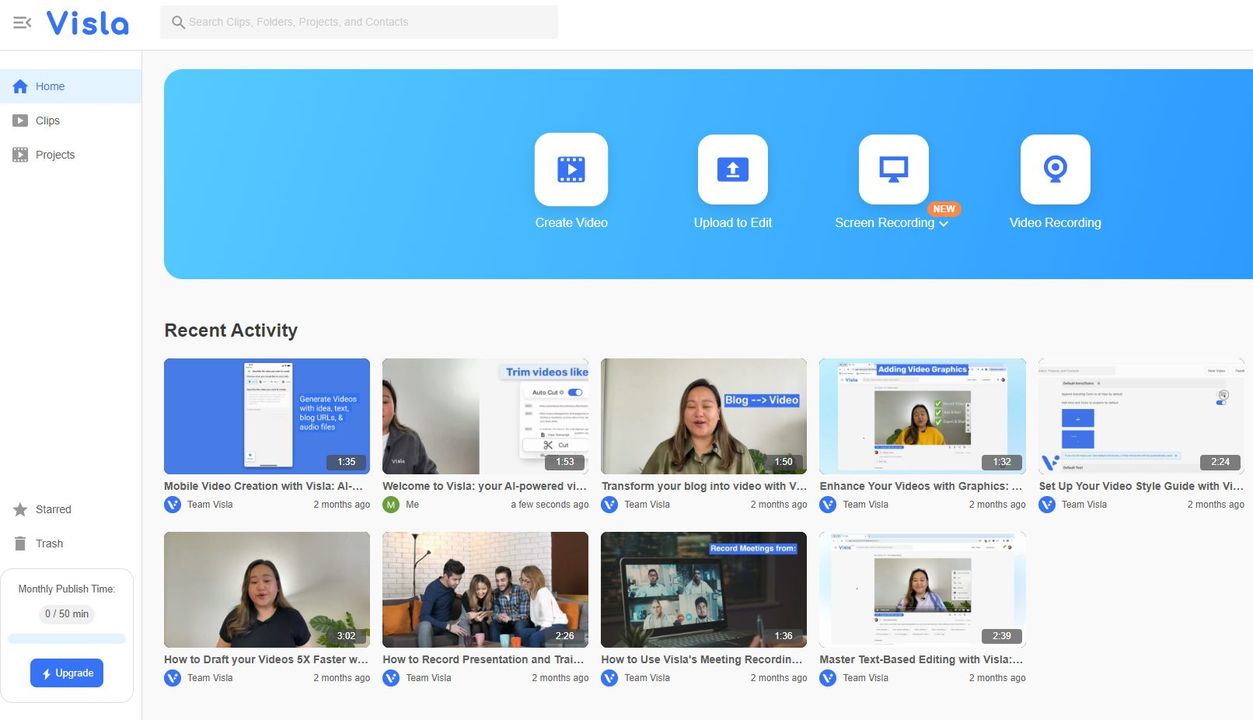Click the search magnifier icon
This screenshot has width=1253, height=720.
tap(178, 22)
